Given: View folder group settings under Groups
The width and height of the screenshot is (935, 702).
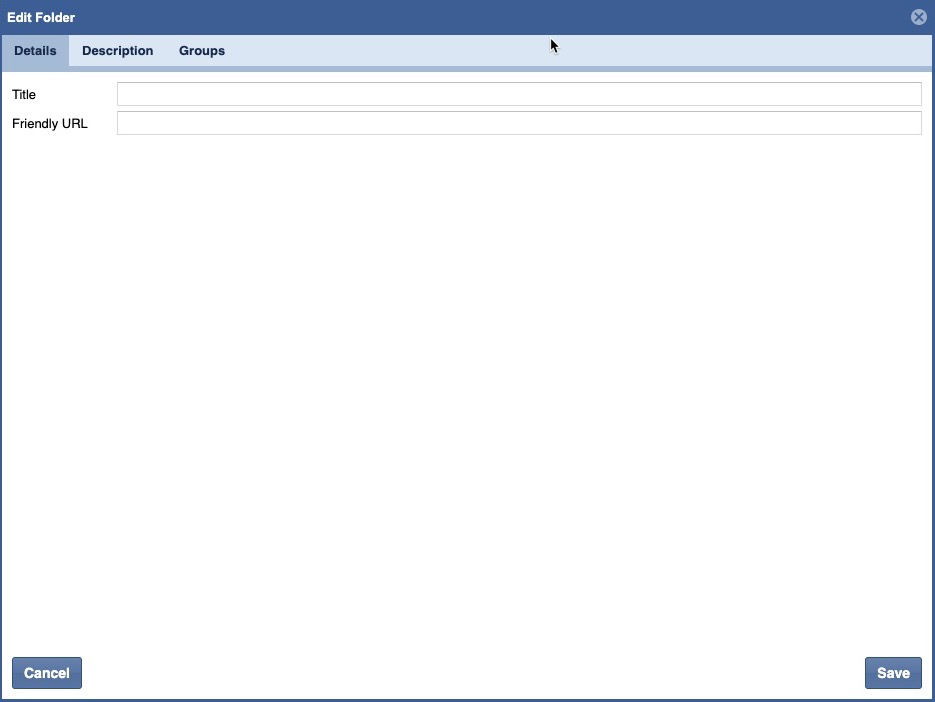Looking at the screenshot, I should (202, 51).
